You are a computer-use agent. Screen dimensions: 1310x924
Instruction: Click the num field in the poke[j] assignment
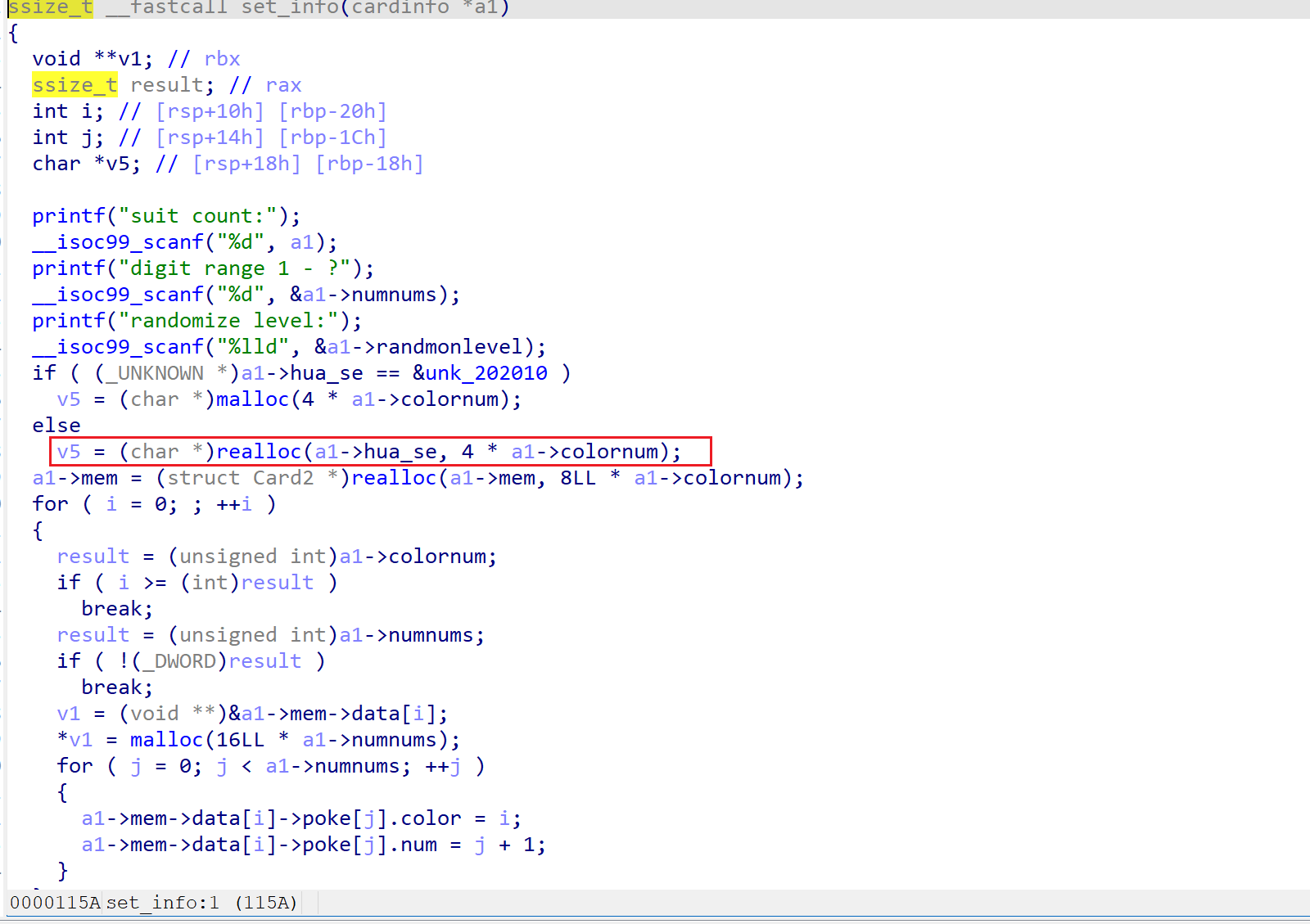click(418, 845)
